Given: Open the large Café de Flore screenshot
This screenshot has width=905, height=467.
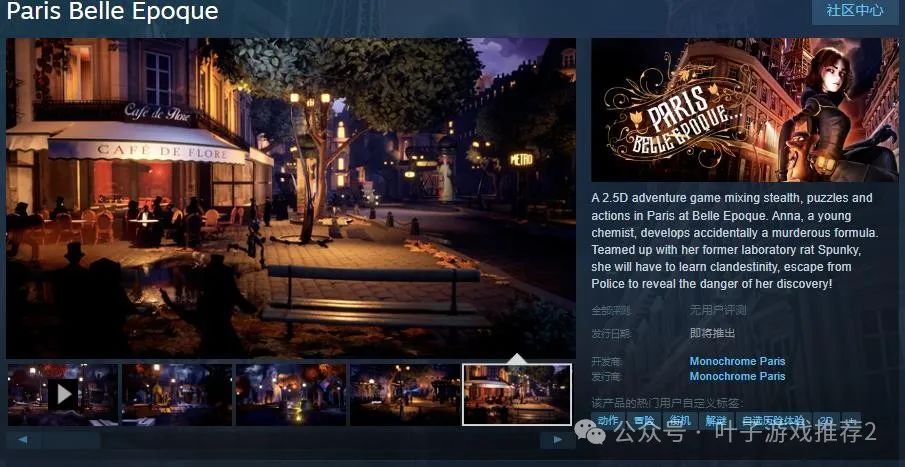Looking at the screenshot, I should click(x=291, y=198).
